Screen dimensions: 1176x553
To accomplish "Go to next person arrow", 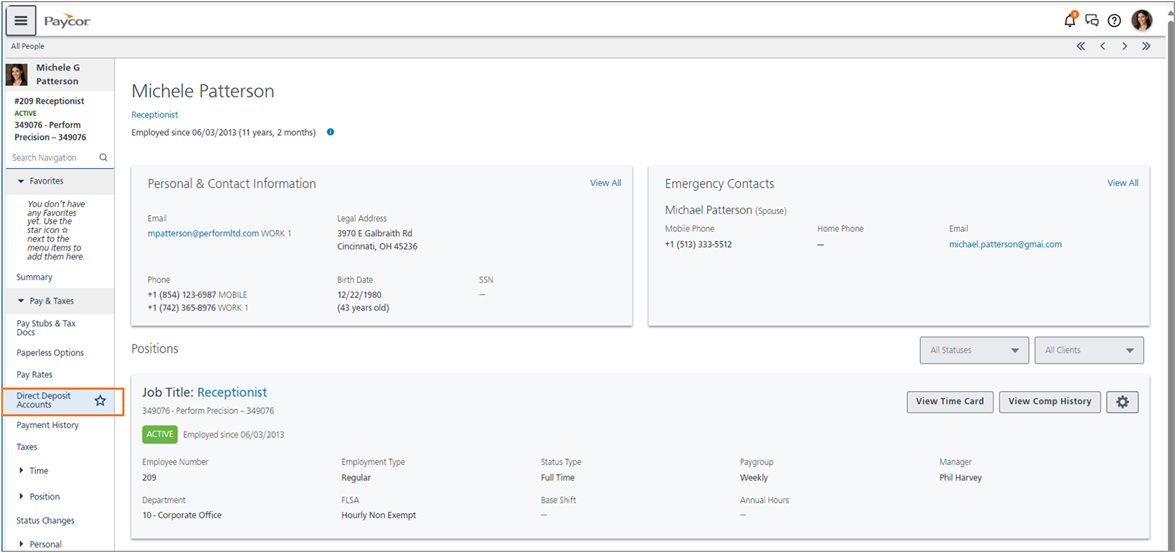I will pyautogui.click(x=1124, y=46).
